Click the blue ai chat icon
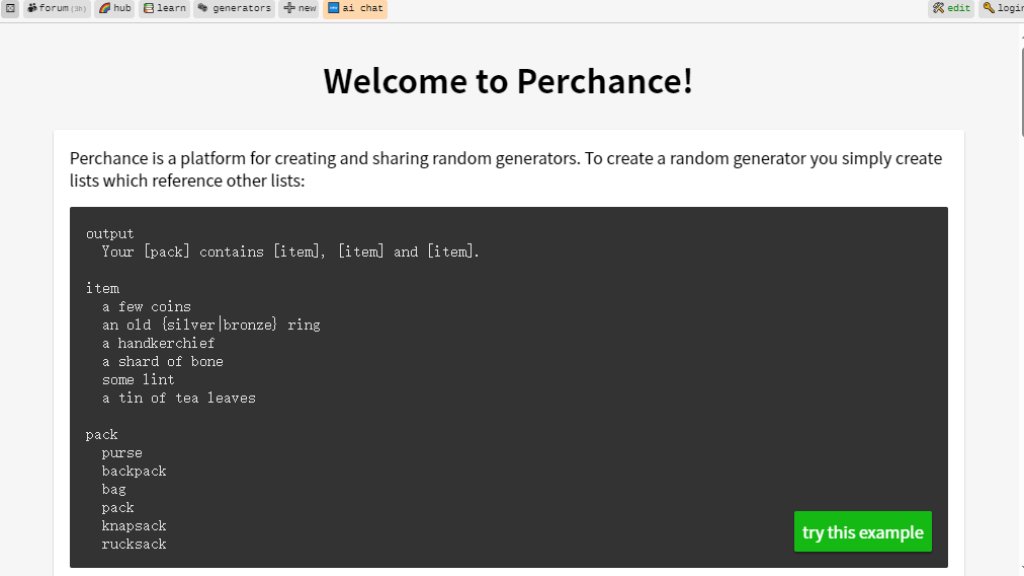 click(x=333, y=8)
